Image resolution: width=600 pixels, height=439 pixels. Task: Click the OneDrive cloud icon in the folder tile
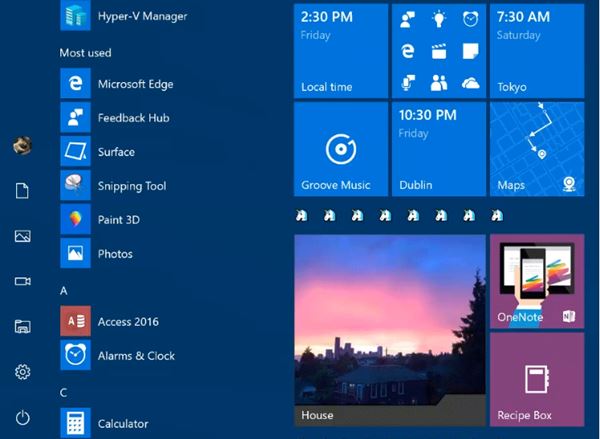click(x=470, y=83)
